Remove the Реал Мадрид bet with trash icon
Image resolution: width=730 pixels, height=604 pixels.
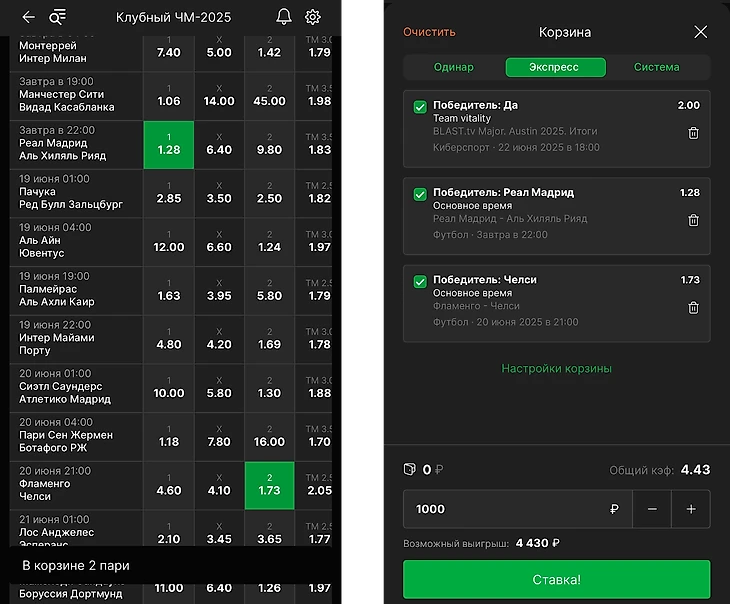pyautogui.click(x=693, y=220)
